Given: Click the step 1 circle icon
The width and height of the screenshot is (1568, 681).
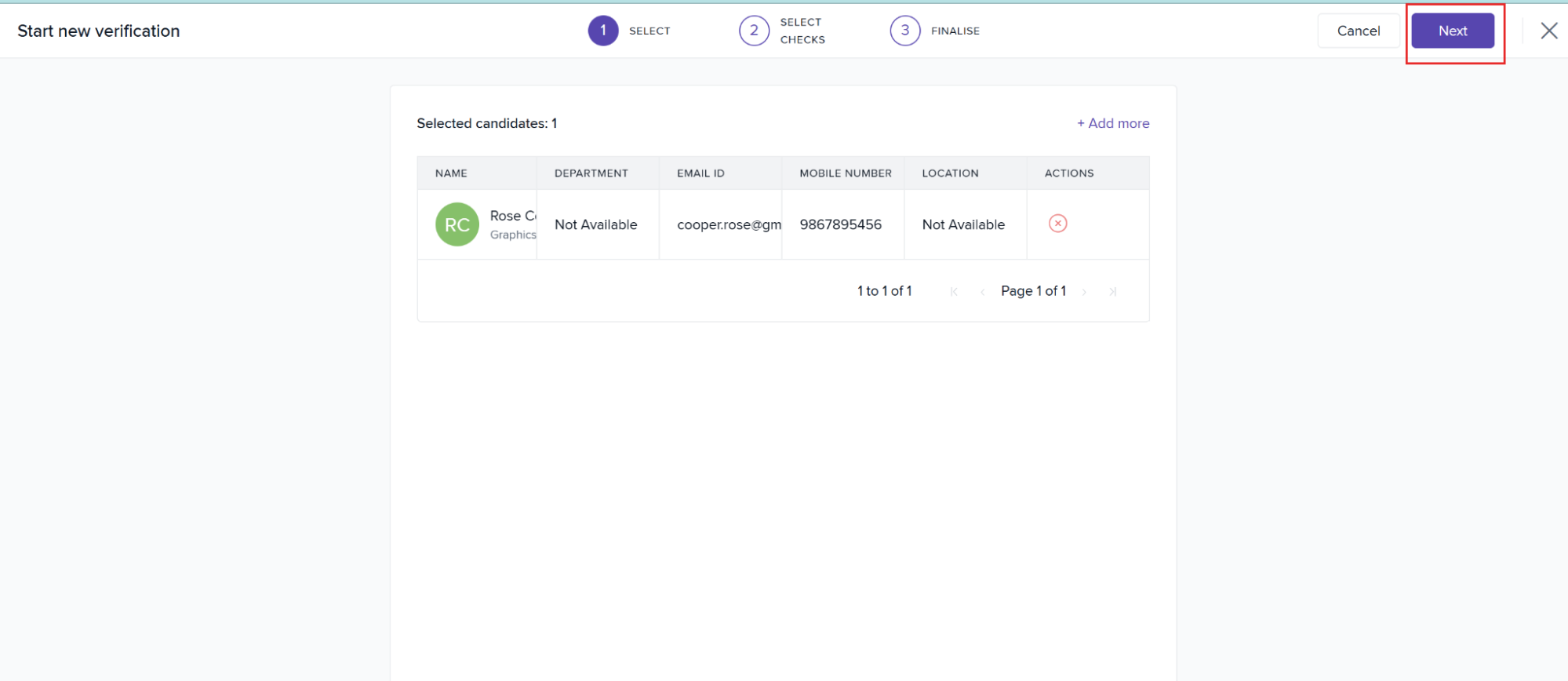Looking at the screenshot, I should [602, 31].
